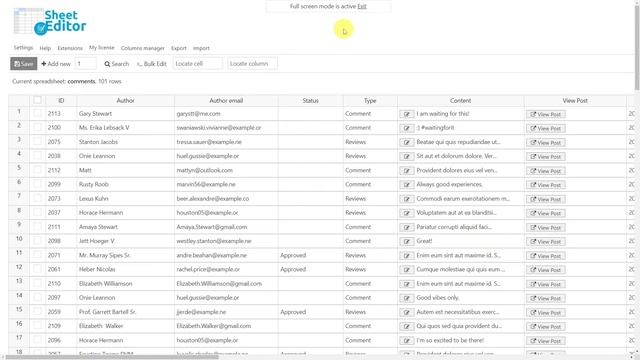Edit content icon in row ID 2037

pyautogui.click(x=407, y=213)
